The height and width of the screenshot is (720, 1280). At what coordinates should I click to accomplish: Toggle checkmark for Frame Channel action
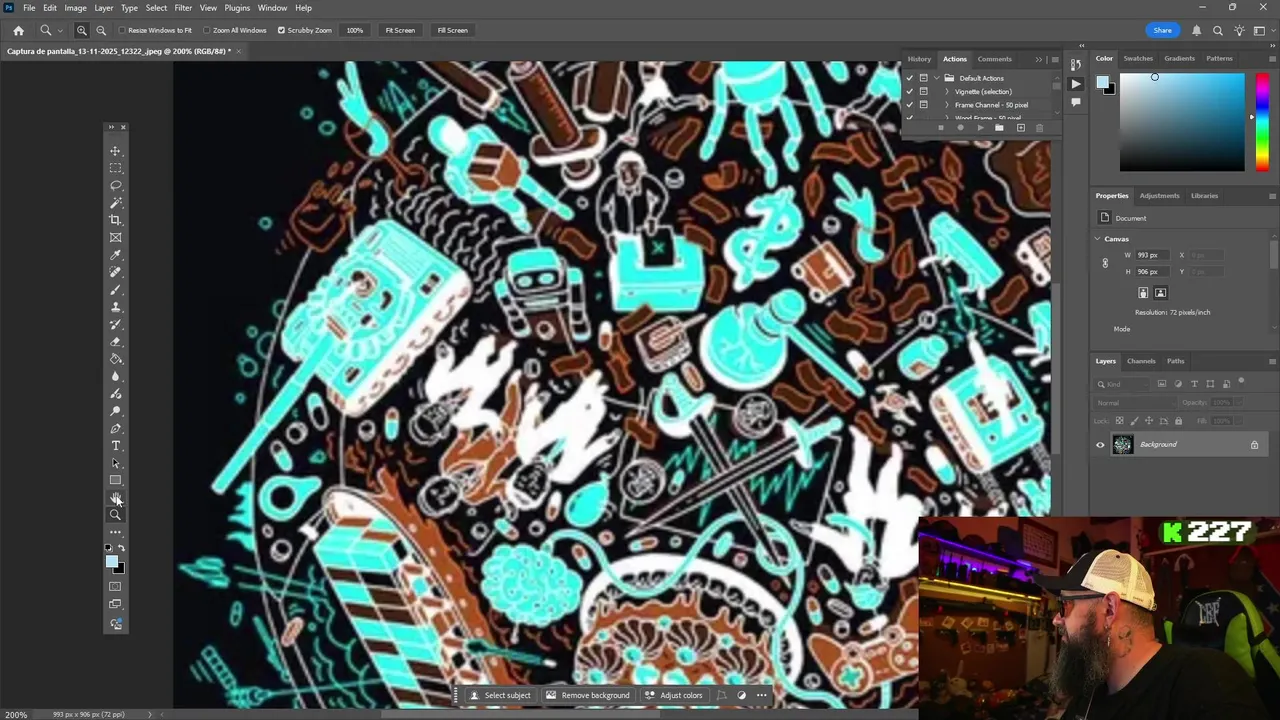(x=910, y=104)
